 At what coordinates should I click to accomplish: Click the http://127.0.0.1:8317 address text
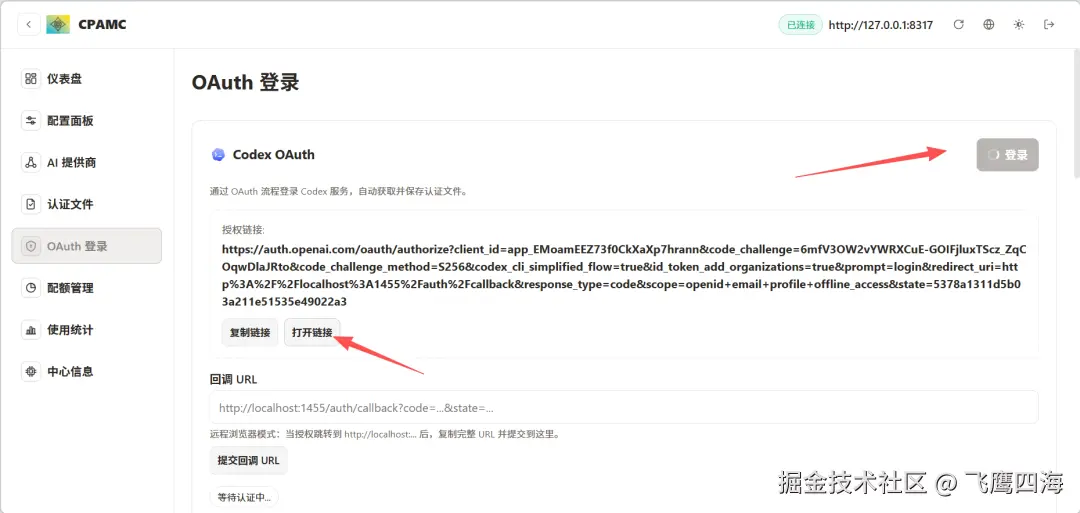[880, 25]
